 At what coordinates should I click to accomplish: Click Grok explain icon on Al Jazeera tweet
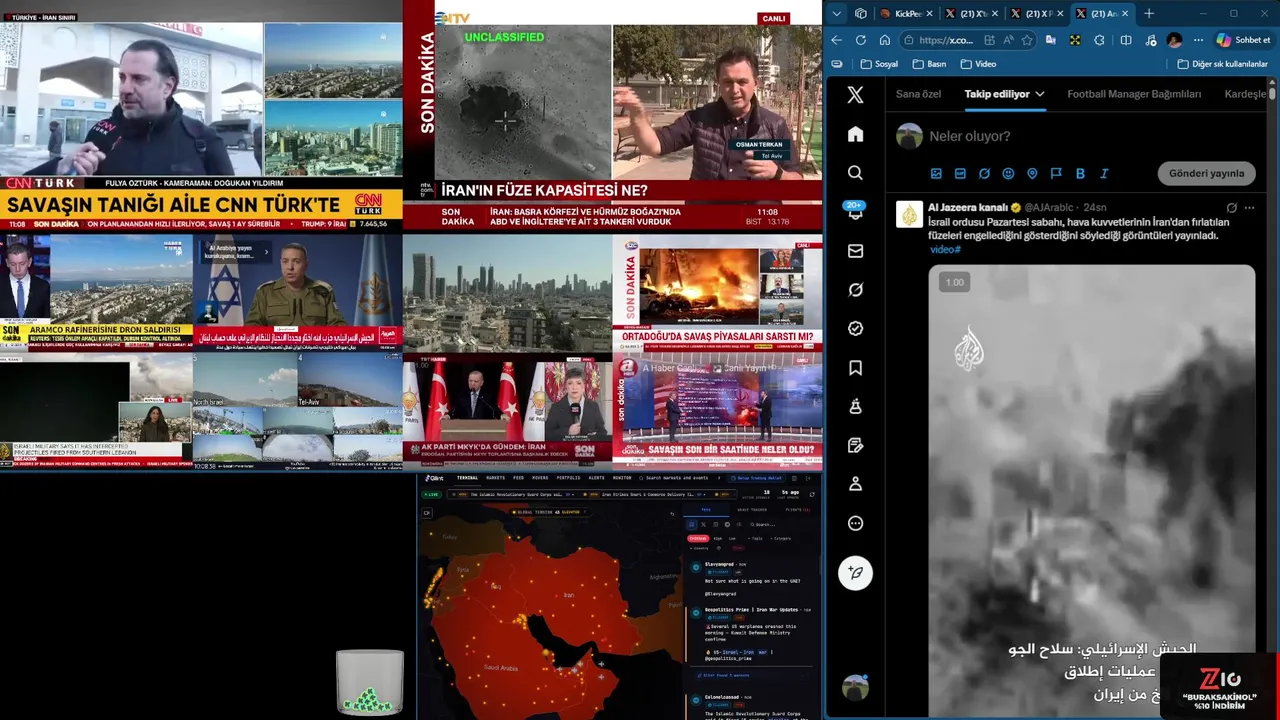click(x=1231, y=208)
